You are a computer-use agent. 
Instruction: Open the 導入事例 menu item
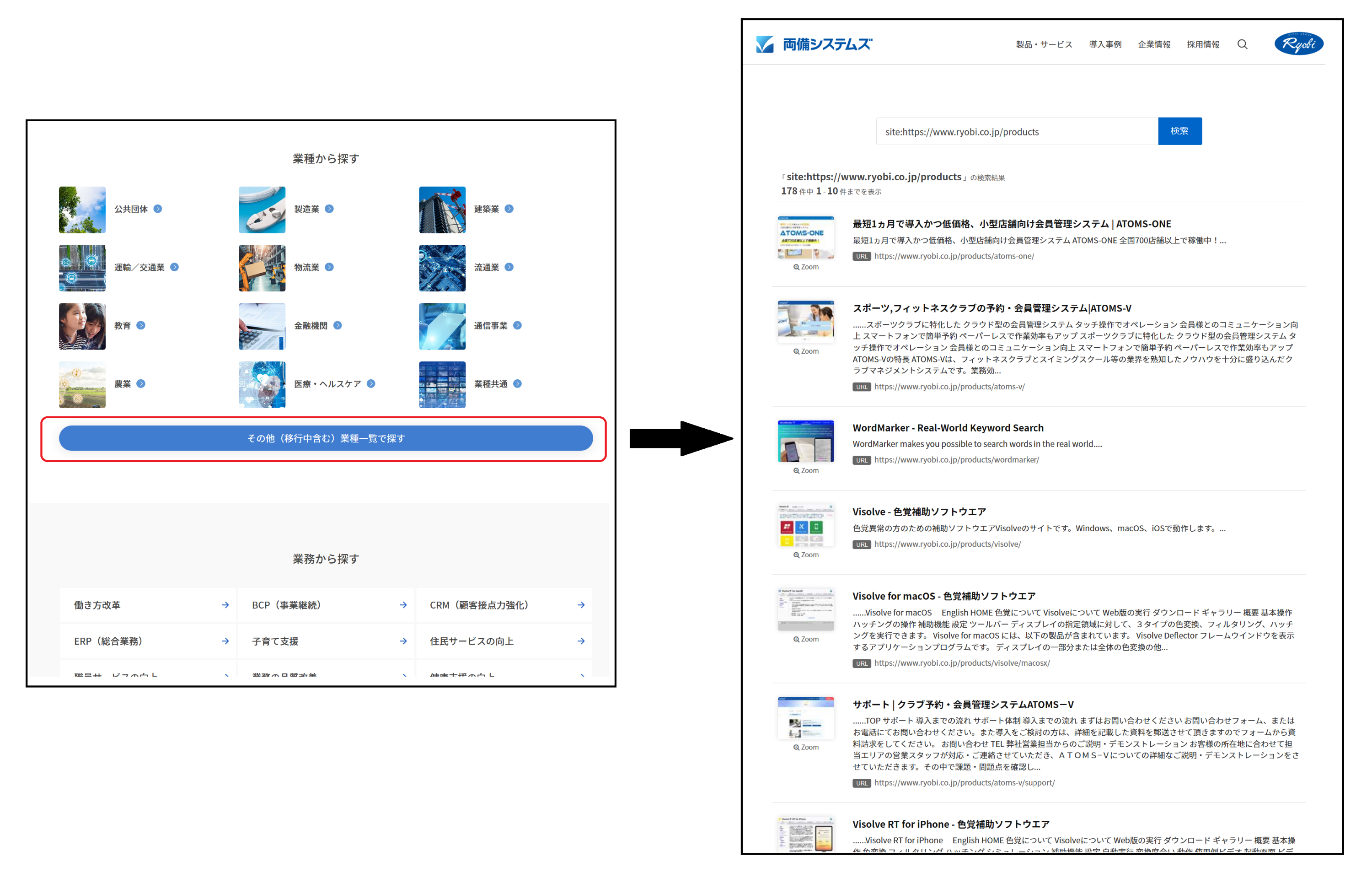(1105, 44)
